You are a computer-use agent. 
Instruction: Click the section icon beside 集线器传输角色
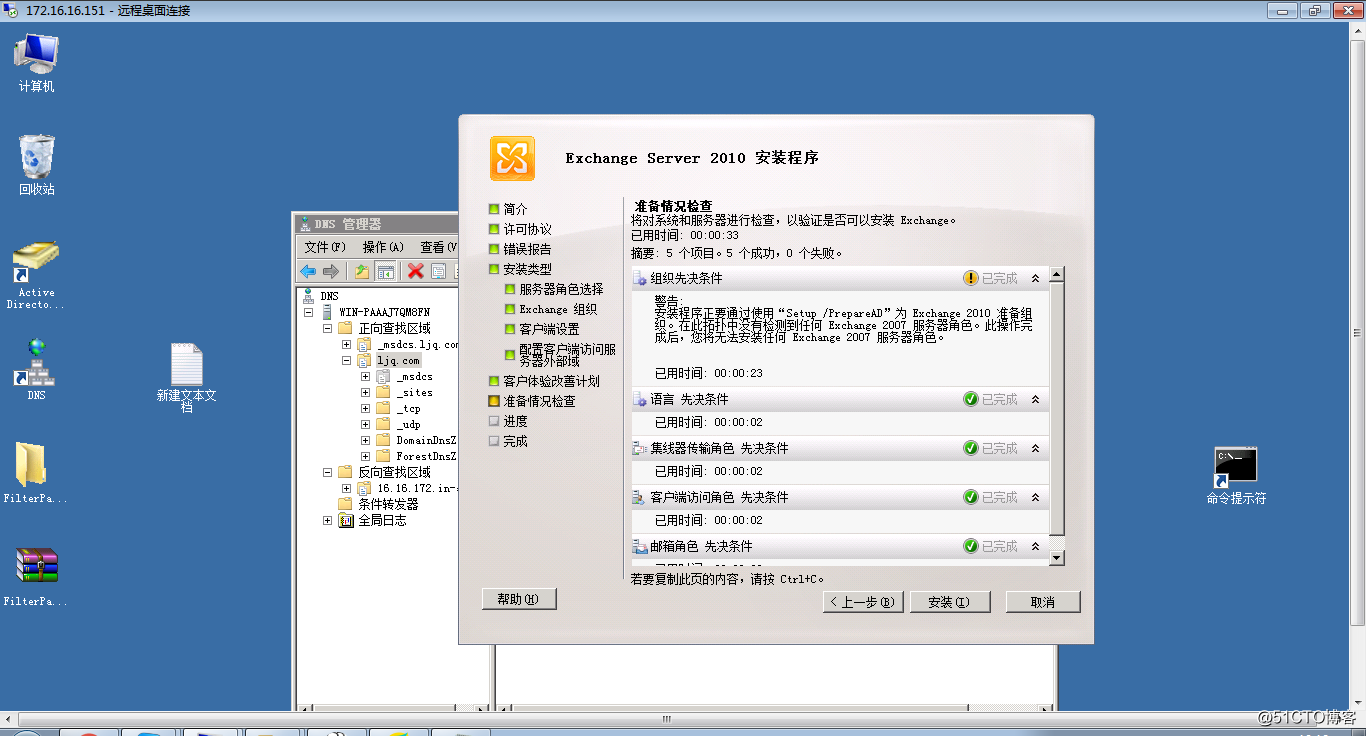click(x=641, y=448)
